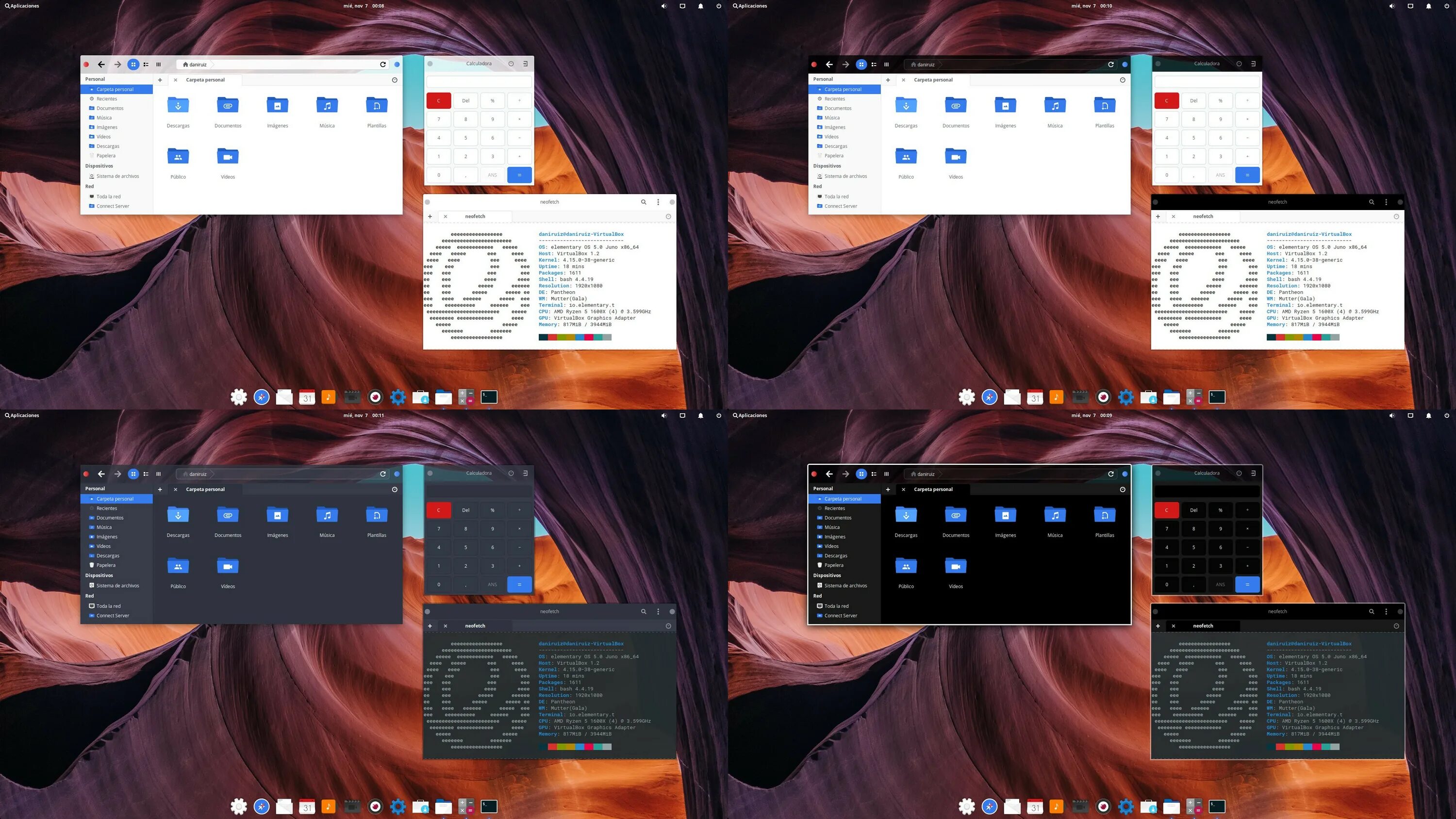Click sound volume indicator in 00:11 desktop panel
This screenshot has height=819, width=1456.
click(664, 415)
